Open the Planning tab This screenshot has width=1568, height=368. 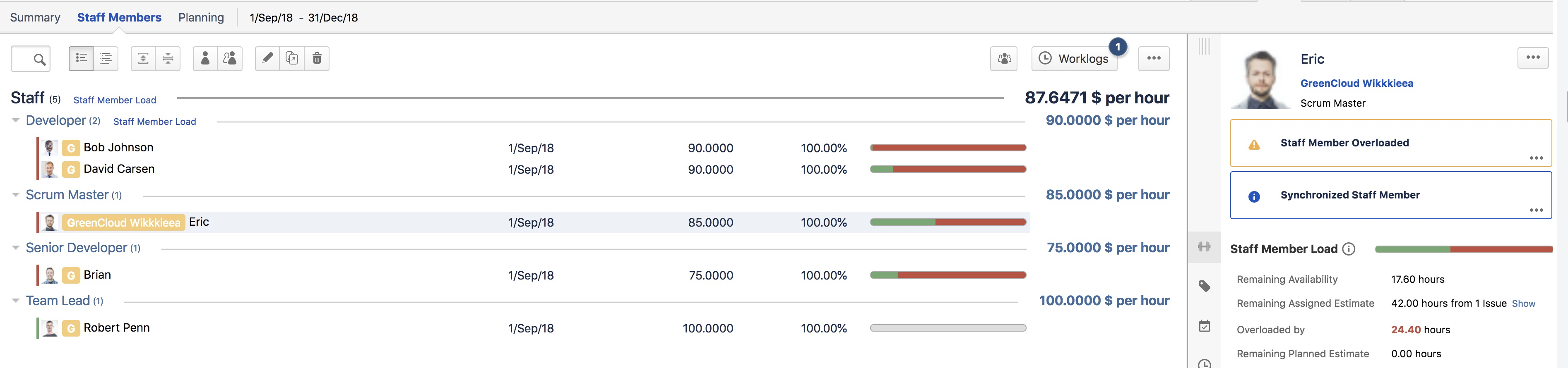(201, 17)
